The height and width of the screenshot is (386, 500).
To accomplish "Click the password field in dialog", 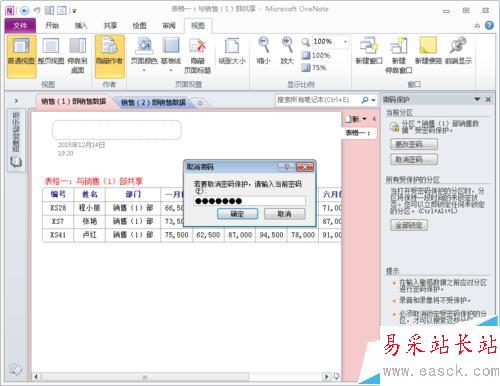I will pos(249,201).
